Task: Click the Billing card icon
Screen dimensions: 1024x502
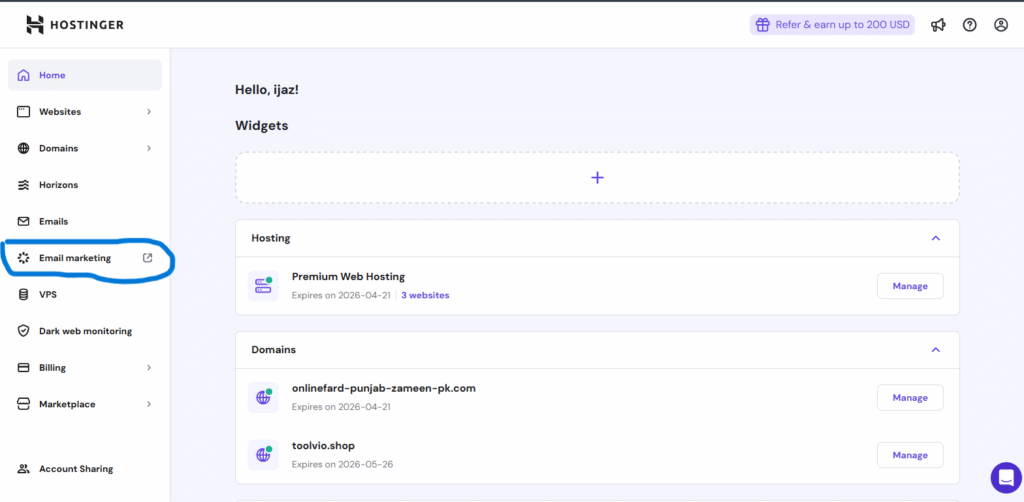Action: click(24, 368)
